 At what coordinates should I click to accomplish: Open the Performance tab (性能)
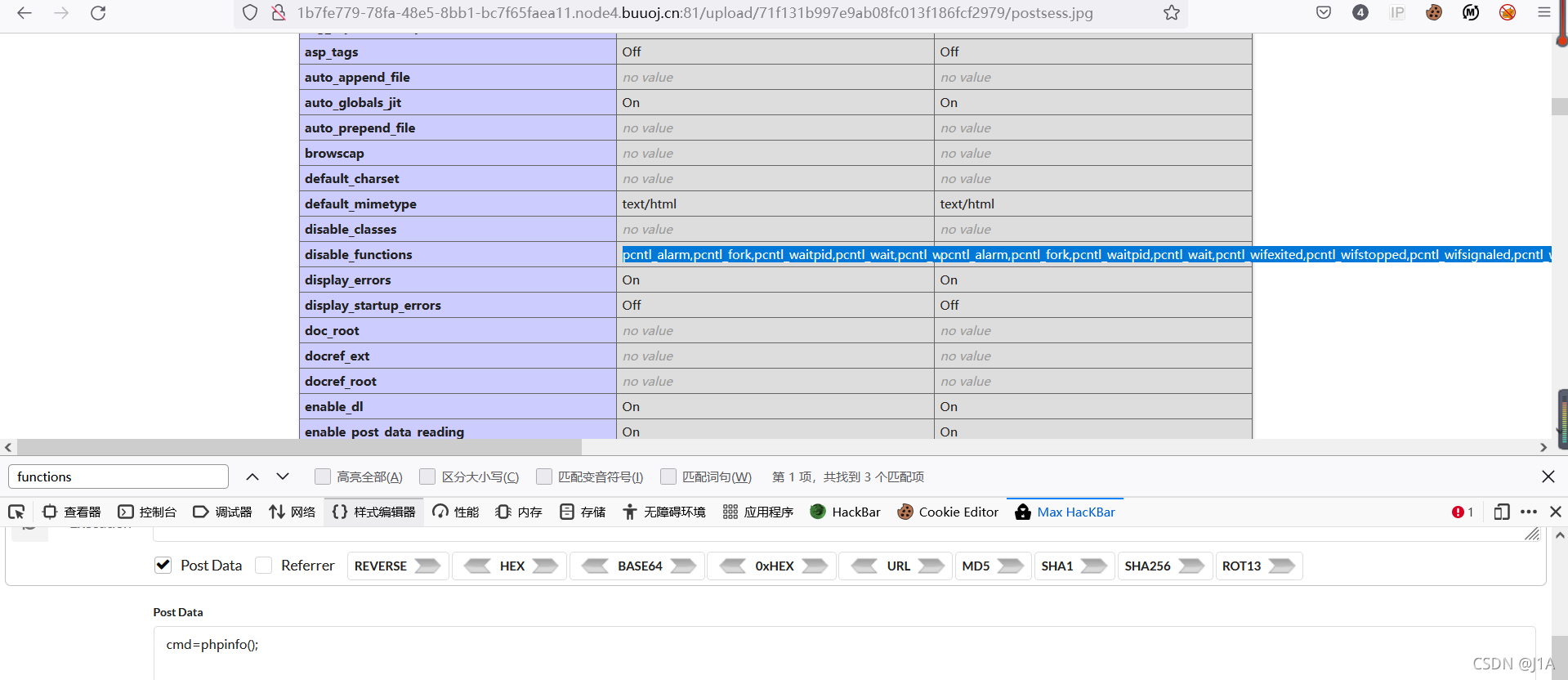[456, 512]
